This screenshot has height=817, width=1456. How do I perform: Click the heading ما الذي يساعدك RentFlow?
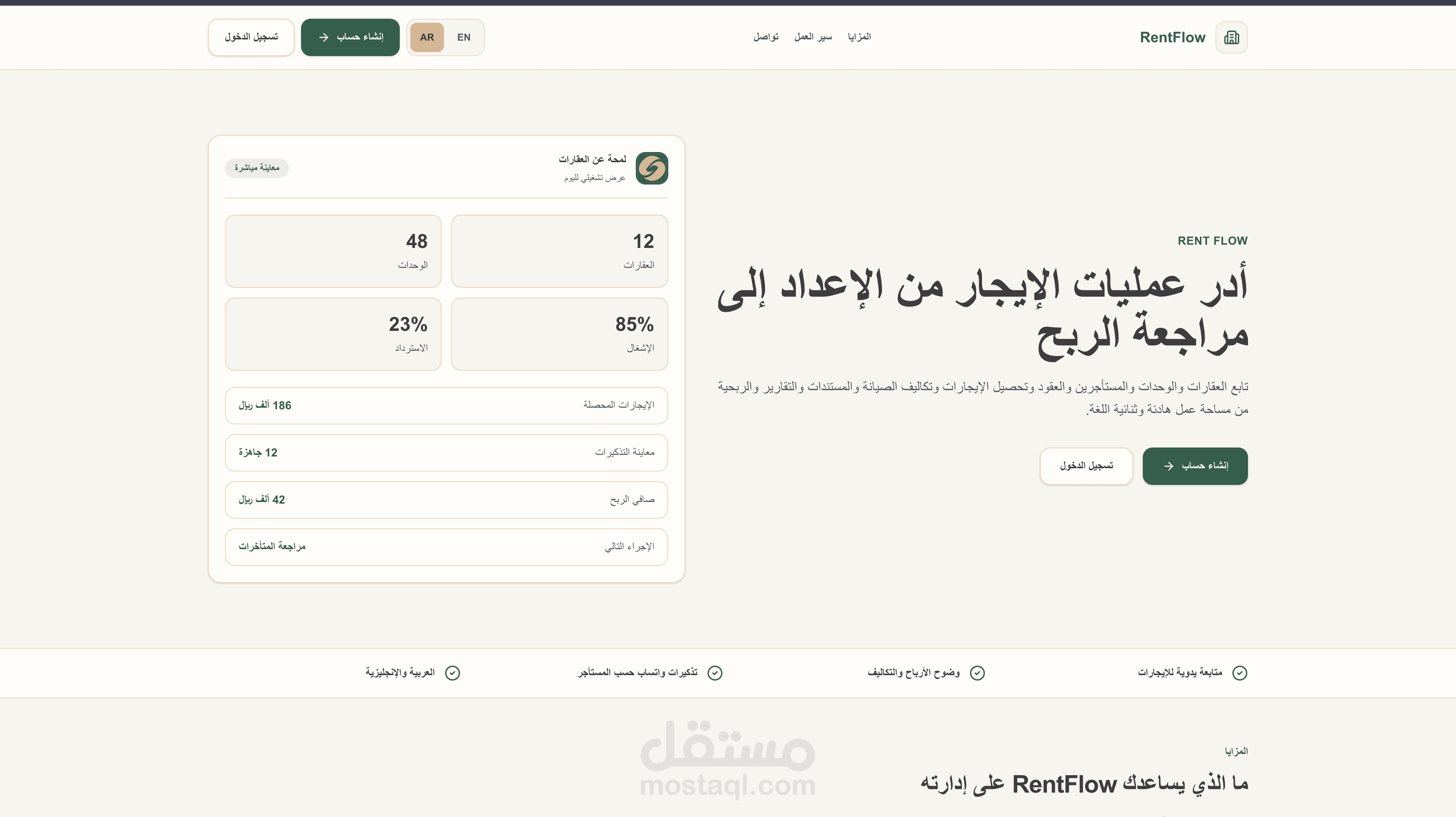(1084, 784)
